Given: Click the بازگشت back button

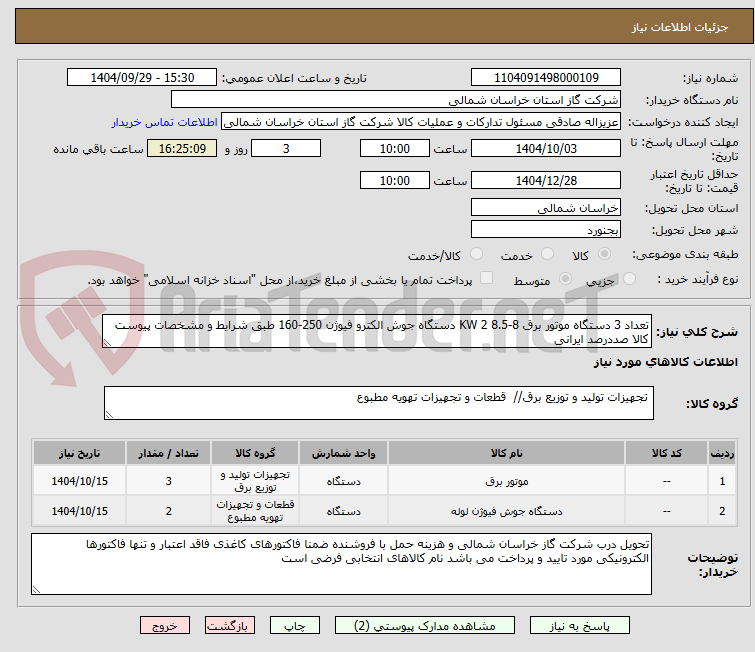Looking at the screenshot, I should (x=230, y=626).
